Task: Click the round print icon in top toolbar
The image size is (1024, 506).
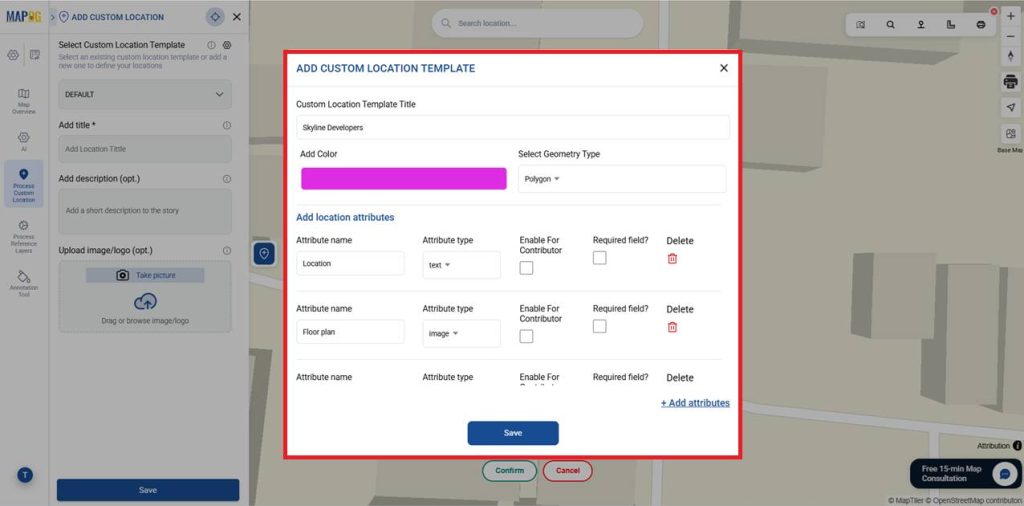Action: point(981,25)
